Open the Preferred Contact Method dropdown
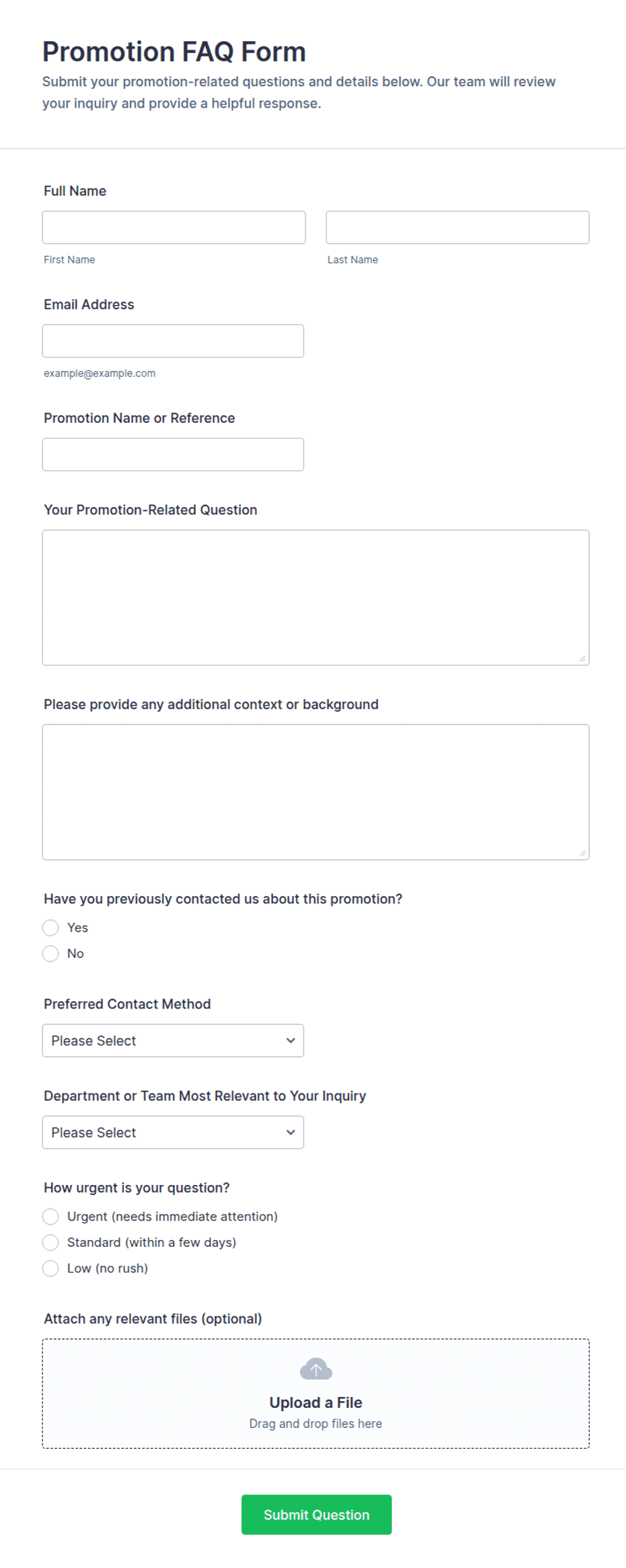Screen dimensions: 626x1568 click(x=173, y=1041)
